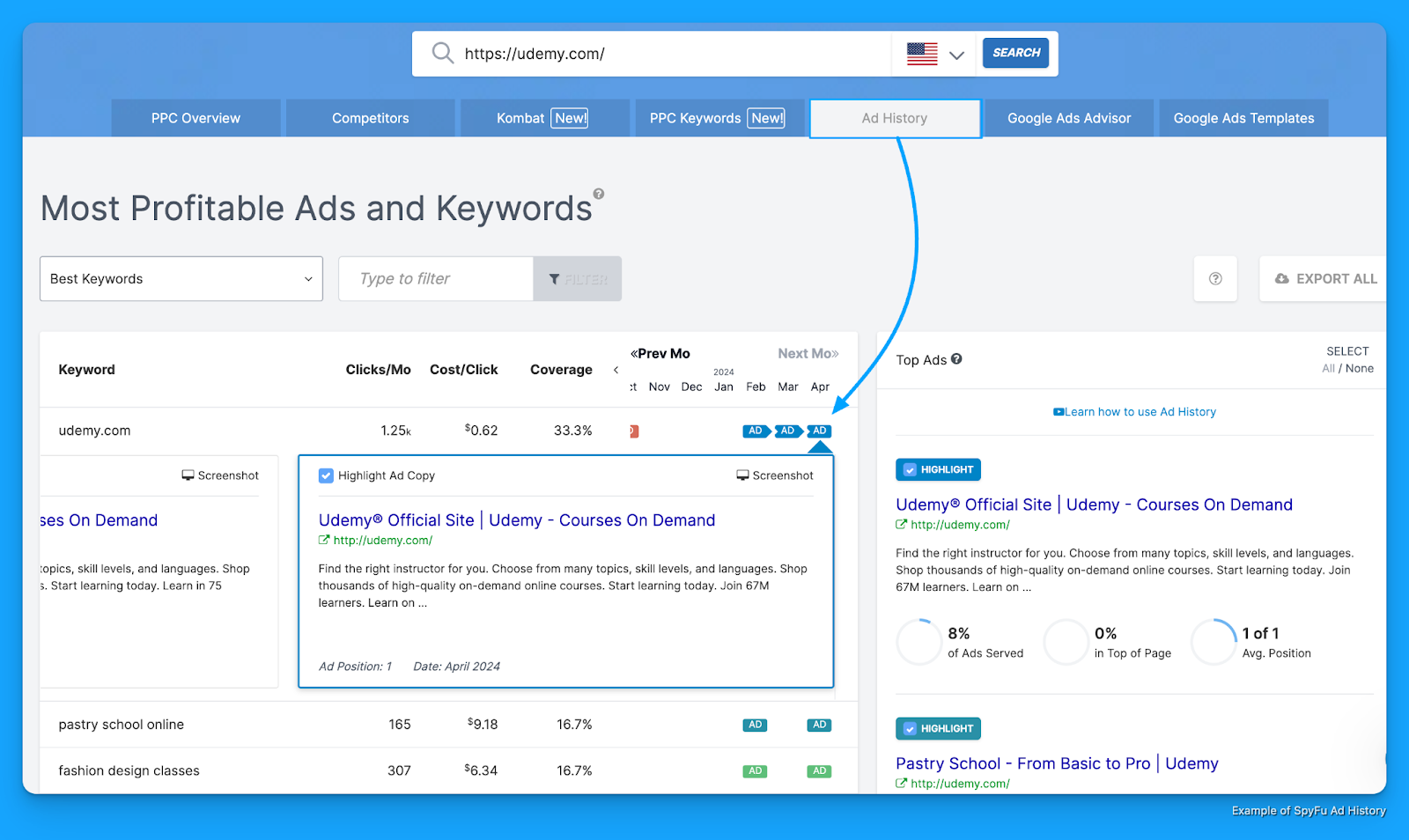Toggle HIGHLIGHT on the Pastry School ad
The width and height of the screenshot is (1409, 840).
click(938, 728)
